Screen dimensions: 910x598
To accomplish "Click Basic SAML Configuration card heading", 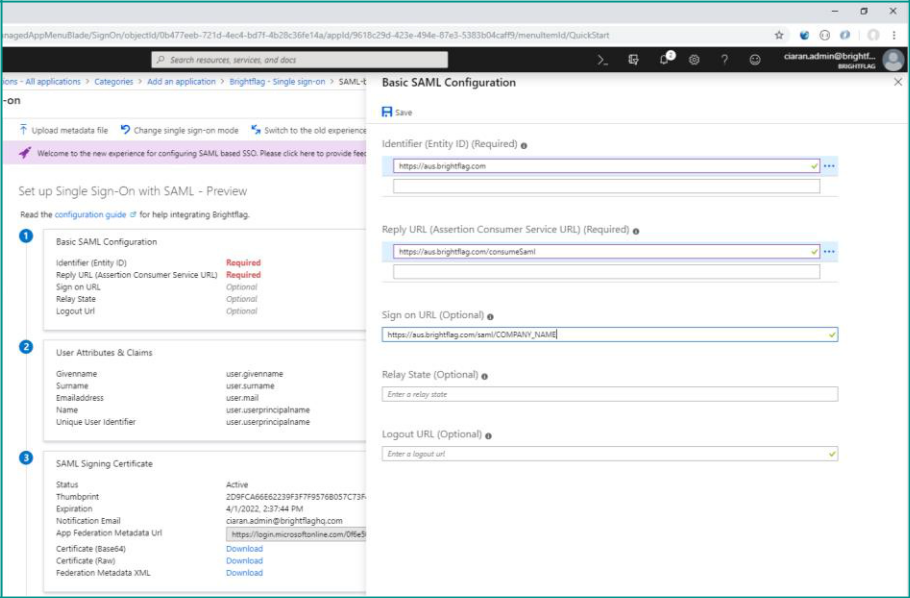I will click(106, 242).
